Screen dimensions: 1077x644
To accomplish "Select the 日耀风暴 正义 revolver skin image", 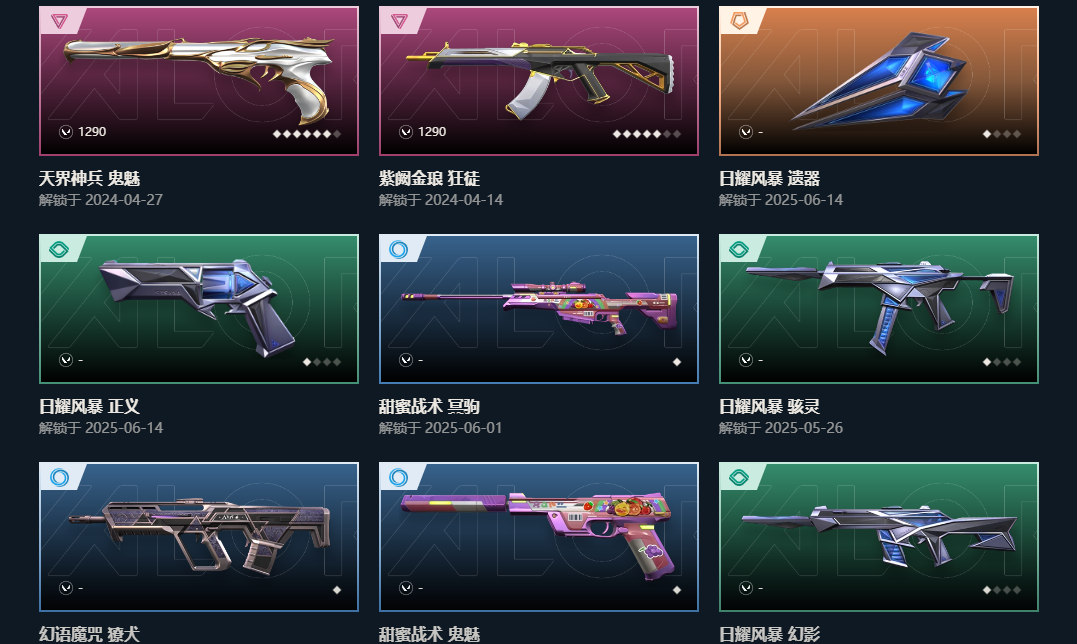I will coord(199,309).
